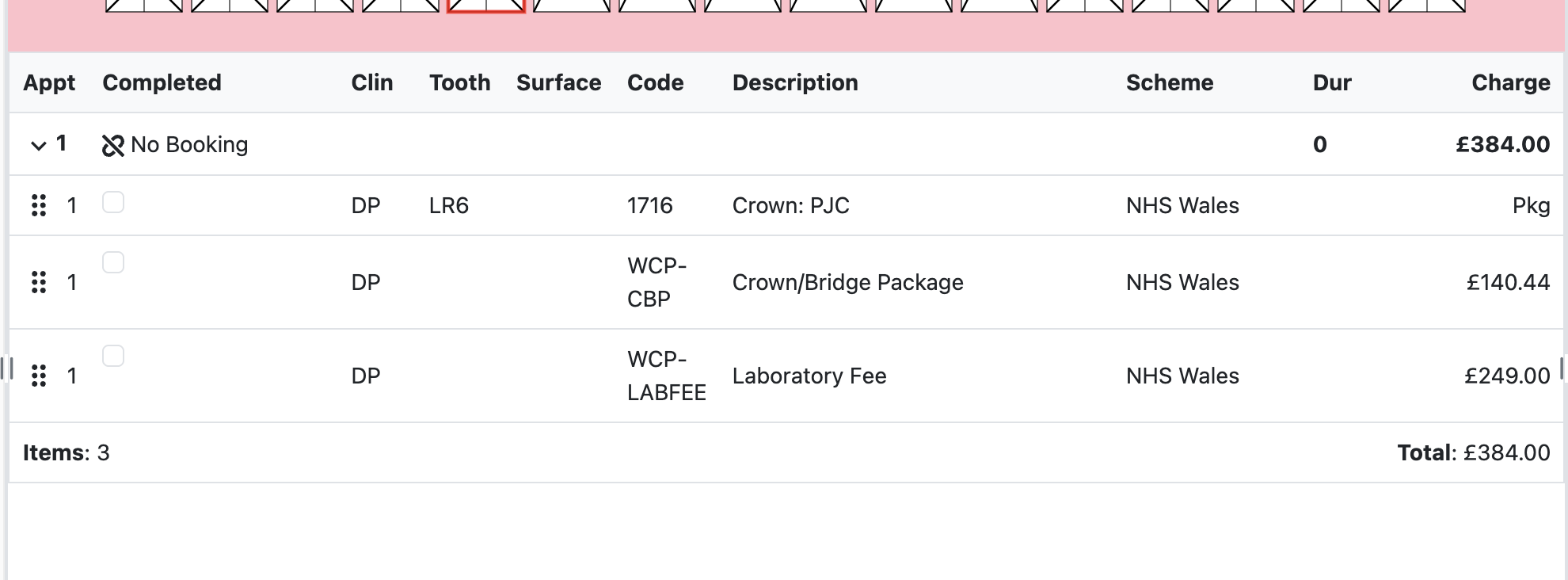Mark Laboratory Fee item as completed
1568x580 pixels.
tap(113, 356)
